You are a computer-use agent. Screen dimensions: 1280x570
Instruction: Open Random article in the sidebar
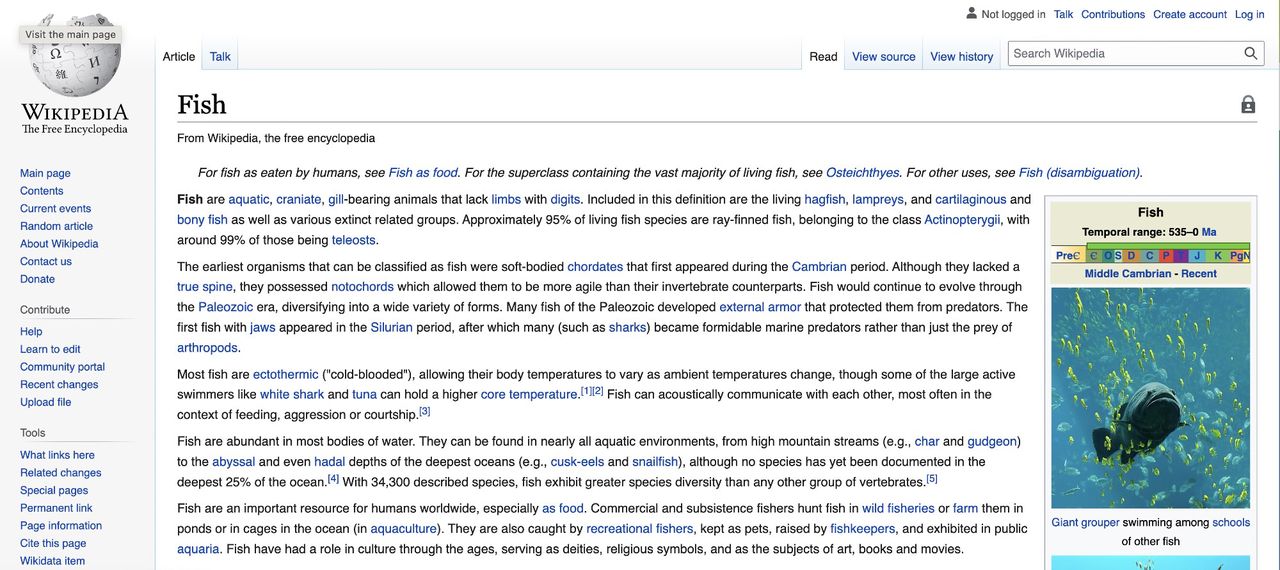pos(56,226)
